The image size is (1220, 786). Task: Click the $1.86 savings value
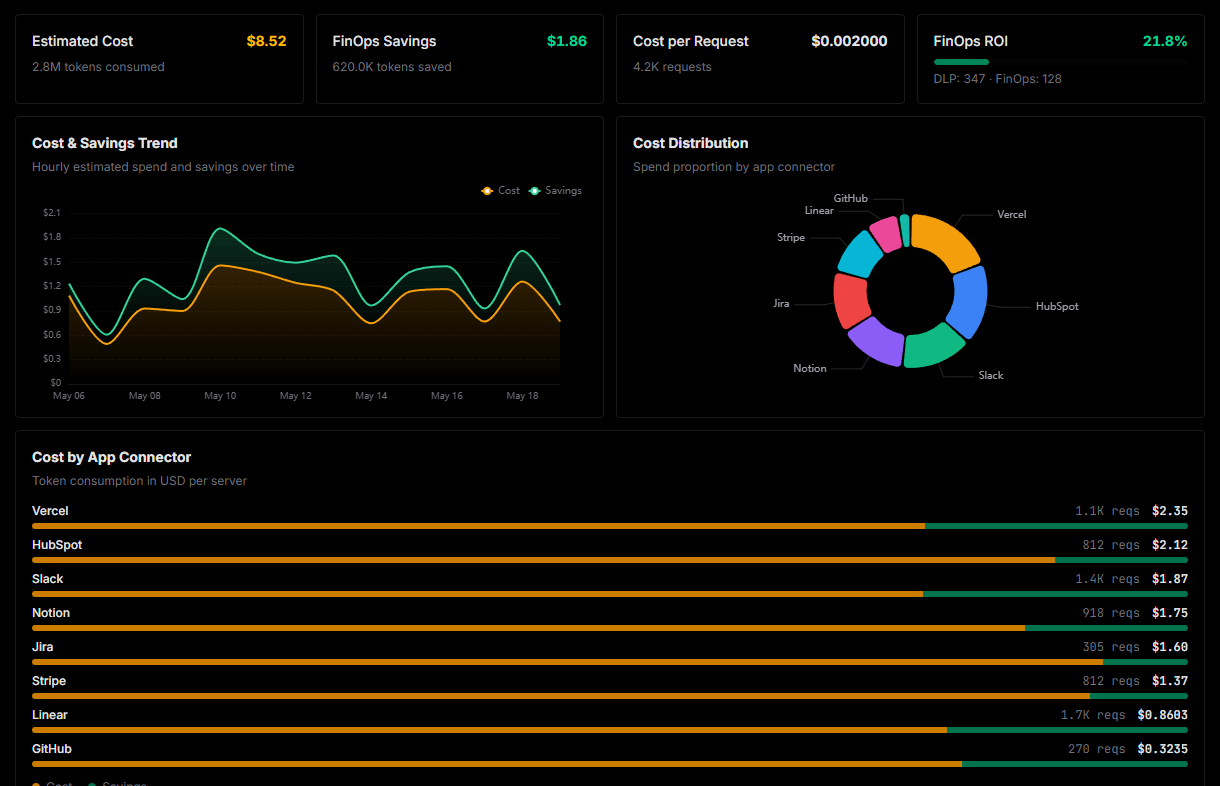pyautogui.click(x=567, y=41)
